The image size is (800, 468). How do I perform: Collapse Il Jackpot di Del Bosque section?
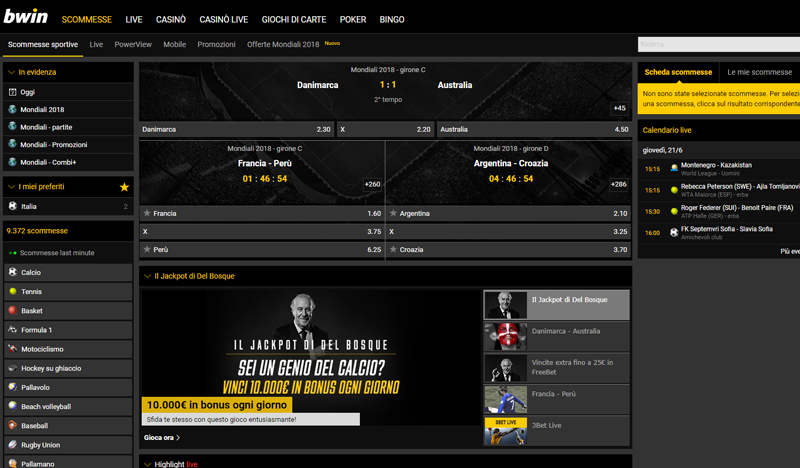coord(147,275)
